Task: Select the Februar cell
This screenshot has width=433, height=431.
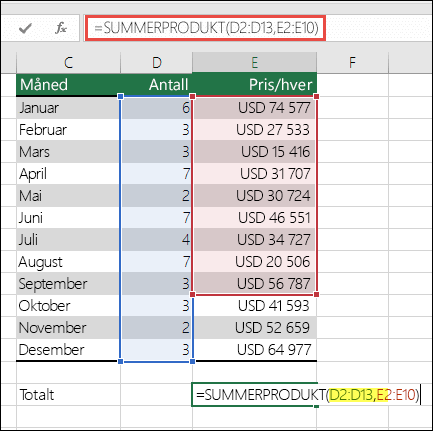Action: click(x=68, y=130)
